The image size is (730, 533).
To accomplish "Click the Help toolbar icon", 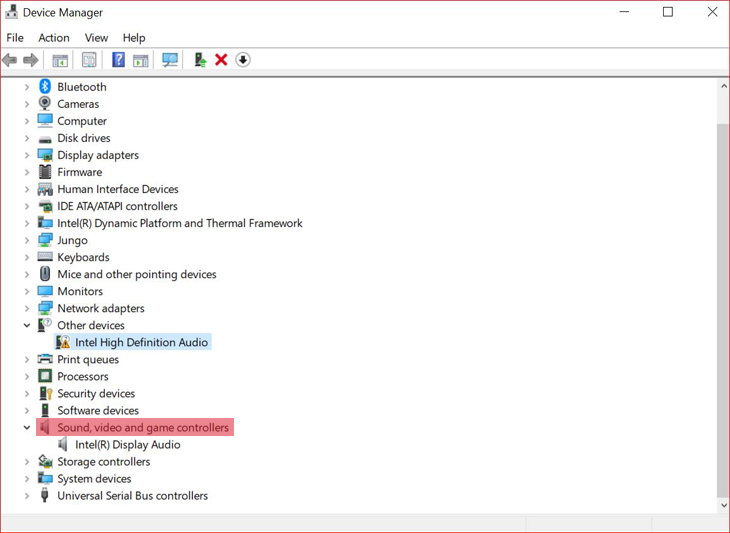I will [118, 60].
